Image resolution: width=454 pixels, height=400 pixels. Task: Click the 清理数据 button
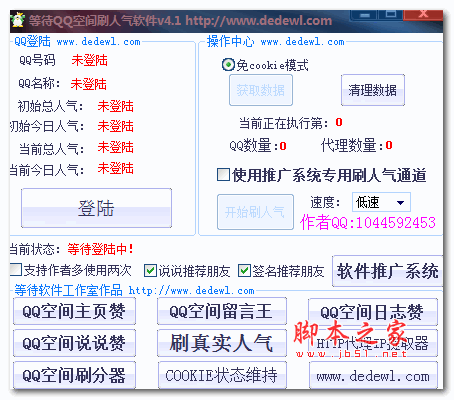373,90
